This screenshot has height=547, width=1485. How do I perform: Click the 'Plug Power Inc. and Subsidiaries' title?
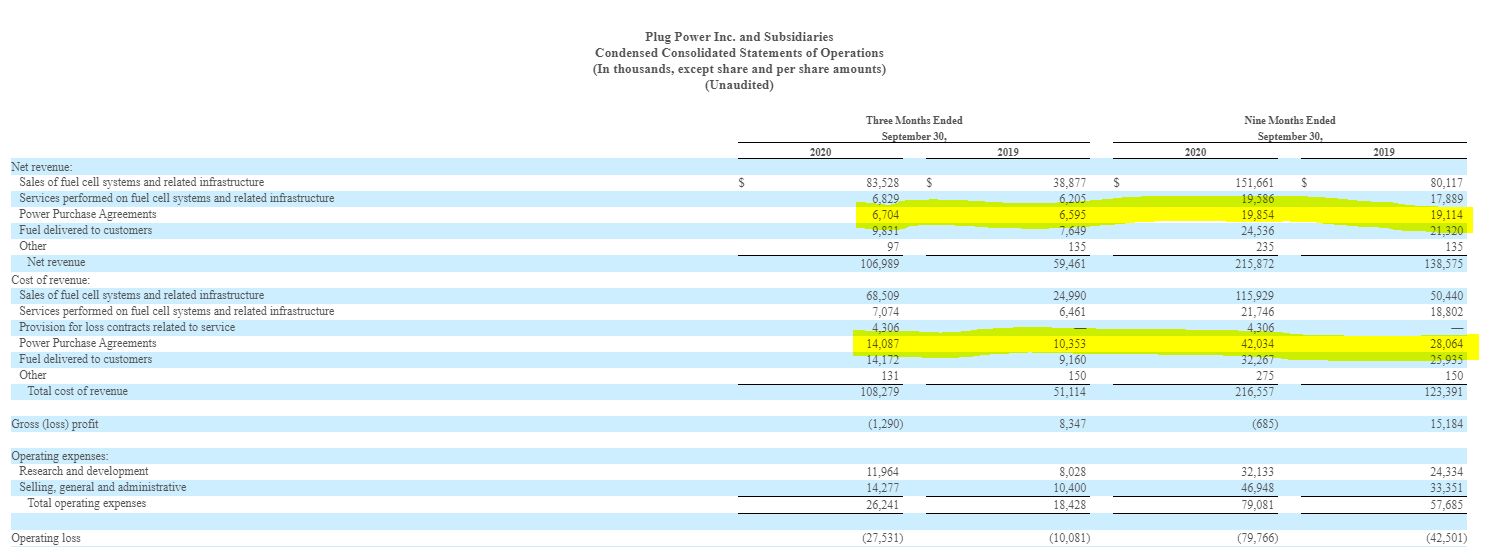click(739, 37)
